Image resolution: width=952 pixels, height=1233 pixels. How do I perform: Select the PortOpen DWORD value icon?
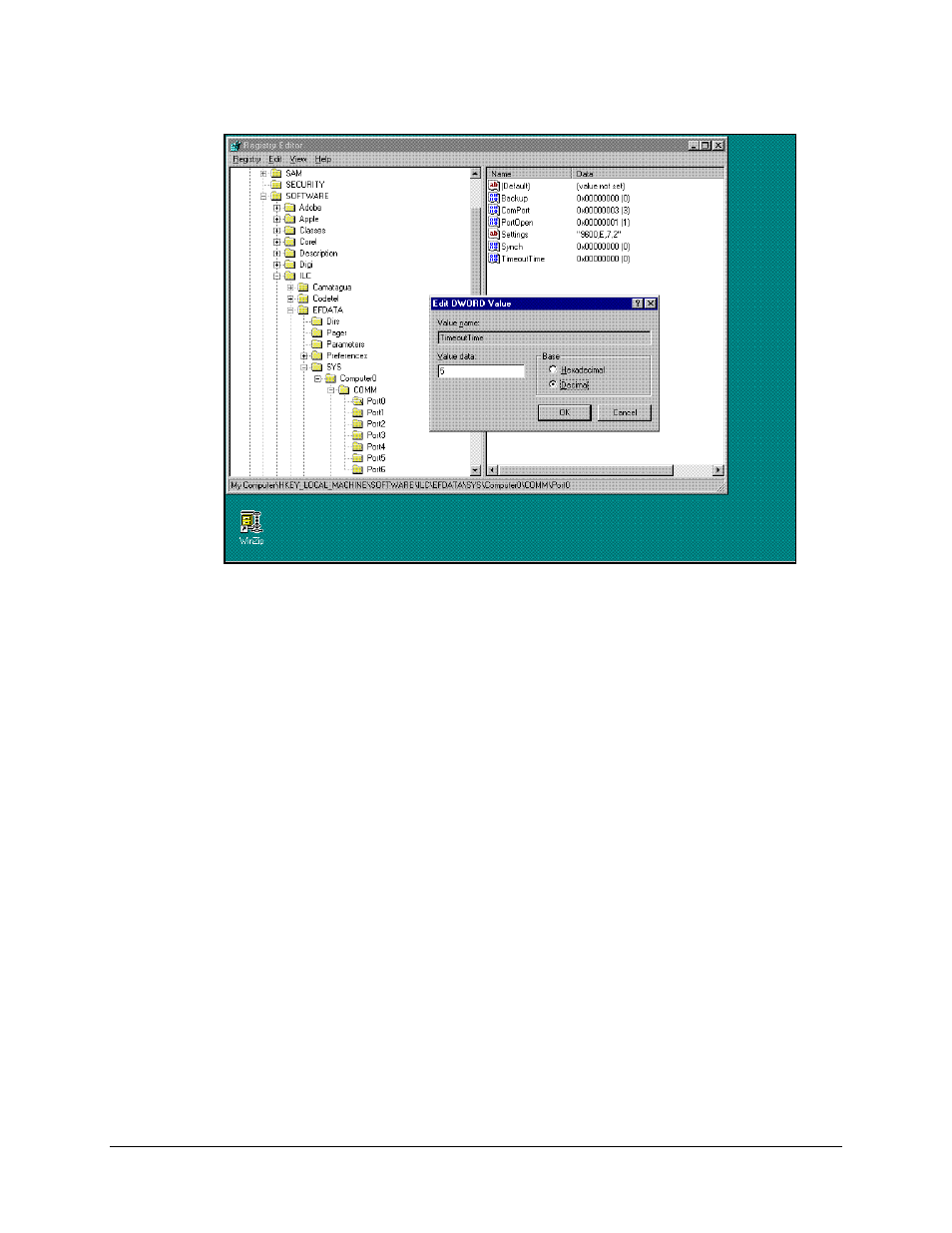493,222
